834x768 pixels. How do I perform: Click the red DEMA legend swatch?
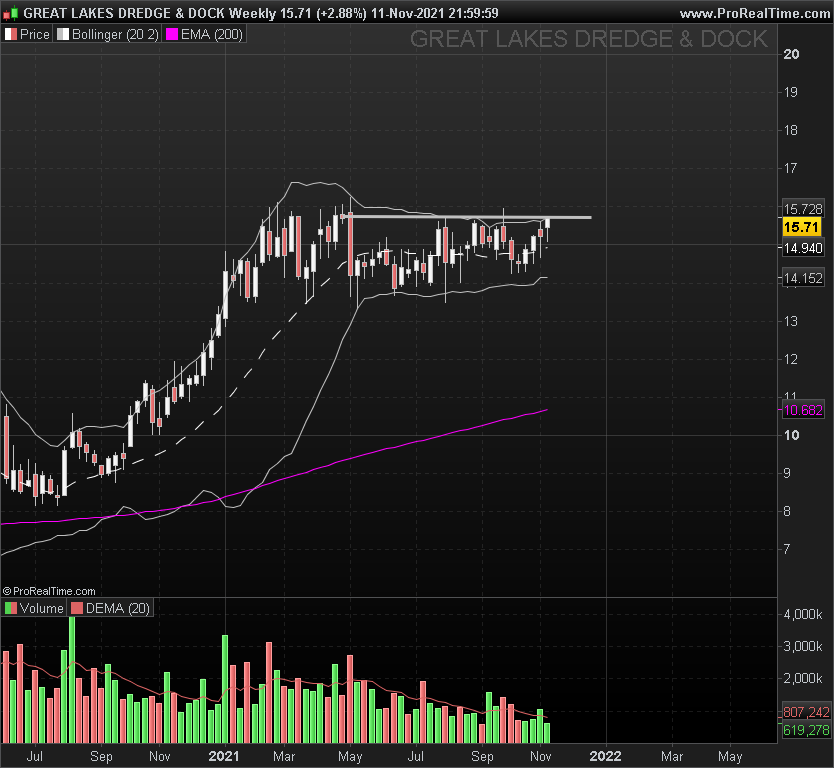click(77, 608)
